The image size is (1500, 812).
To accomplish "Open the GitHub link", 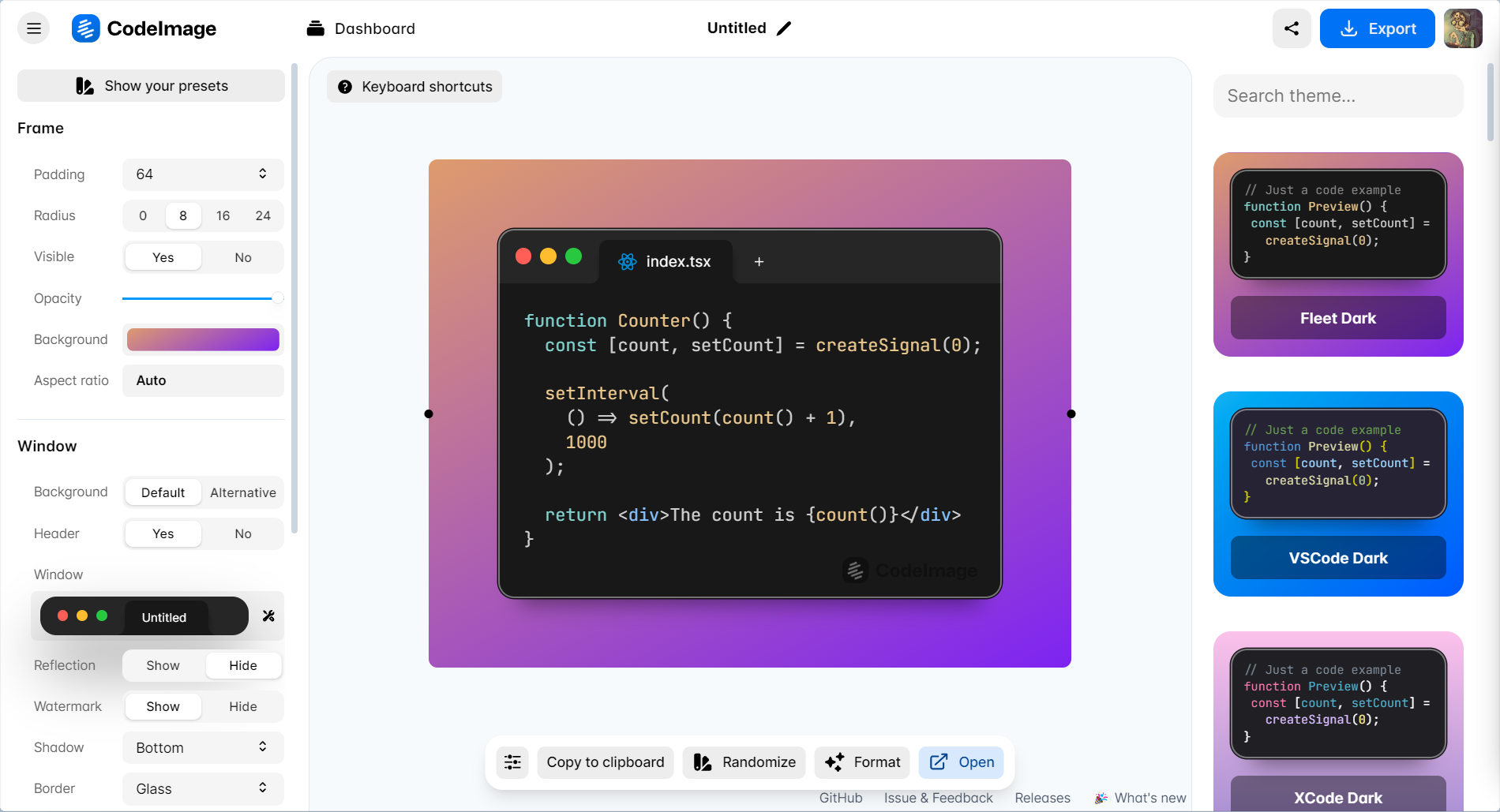I will (841, 798).
